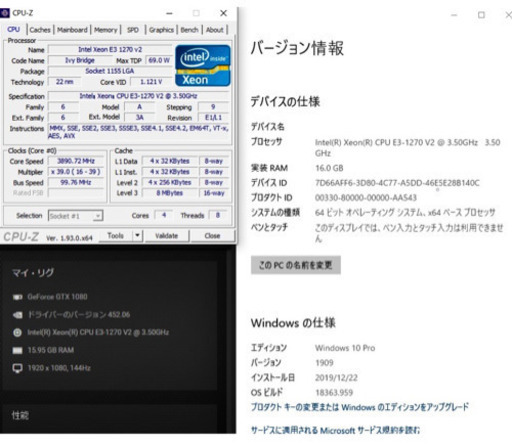Viewport: 512px width, 446px height.
Task: Minimize the Settings window
Action: coord(454,15)
